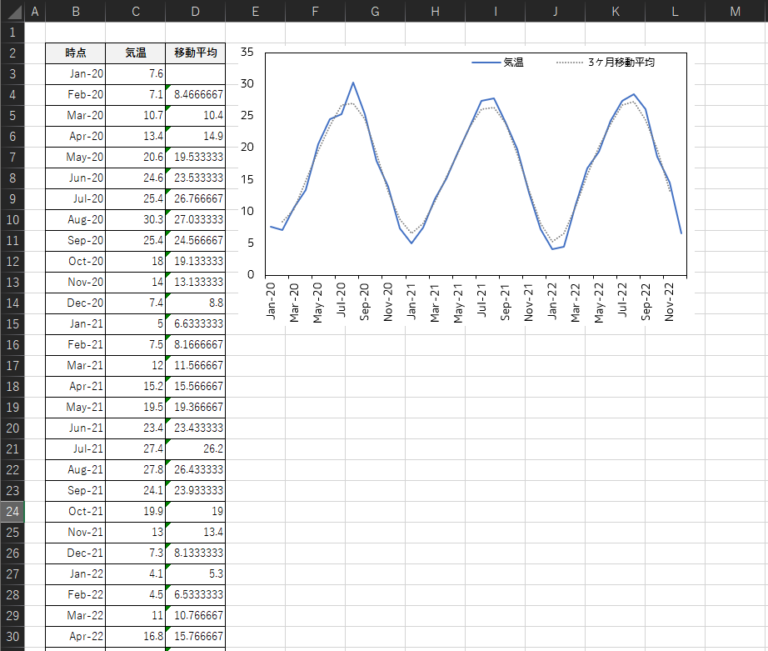Click the row 24 header

[x=10, y=510]
